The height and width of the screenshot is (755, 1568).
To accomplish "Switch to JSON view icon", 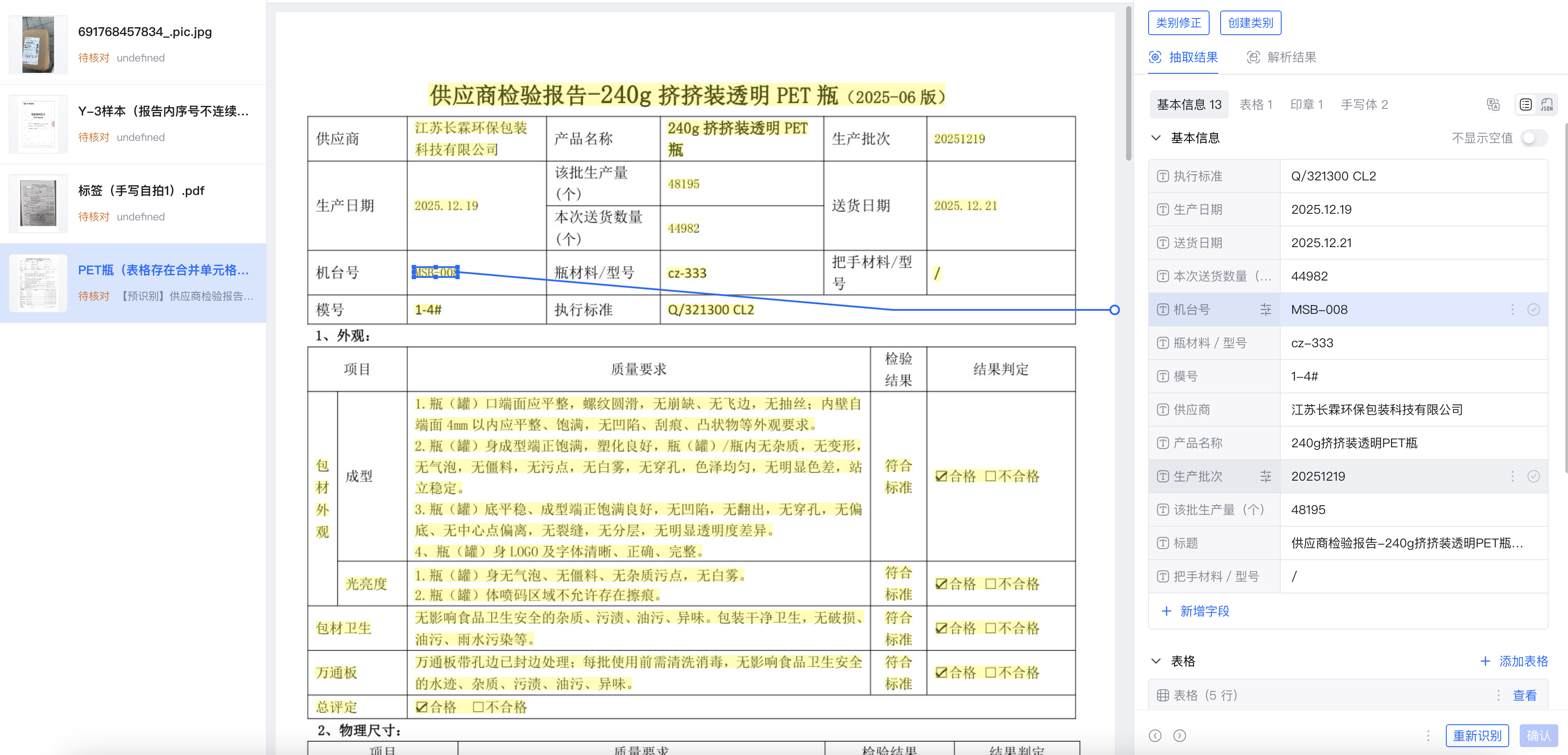I will [x=1546, y=104].
